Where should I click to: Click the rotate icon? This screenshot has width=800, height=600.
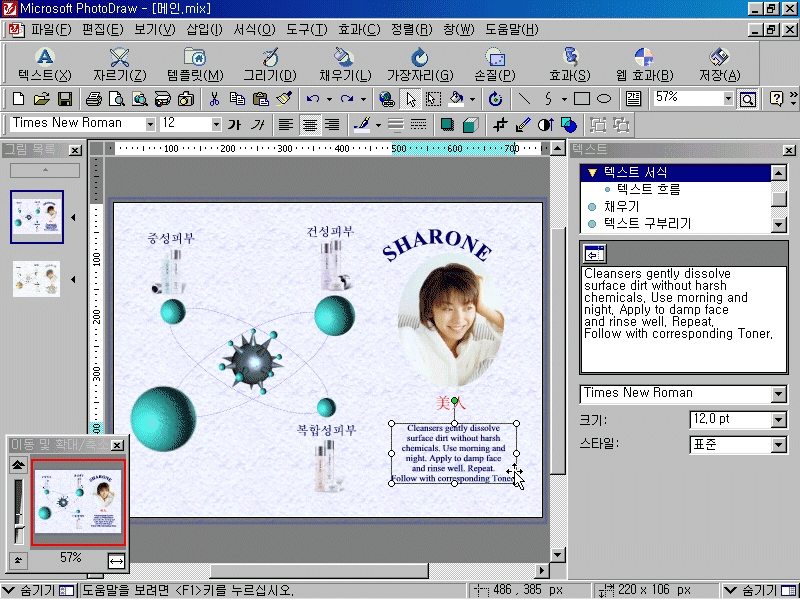pos(495,98)
